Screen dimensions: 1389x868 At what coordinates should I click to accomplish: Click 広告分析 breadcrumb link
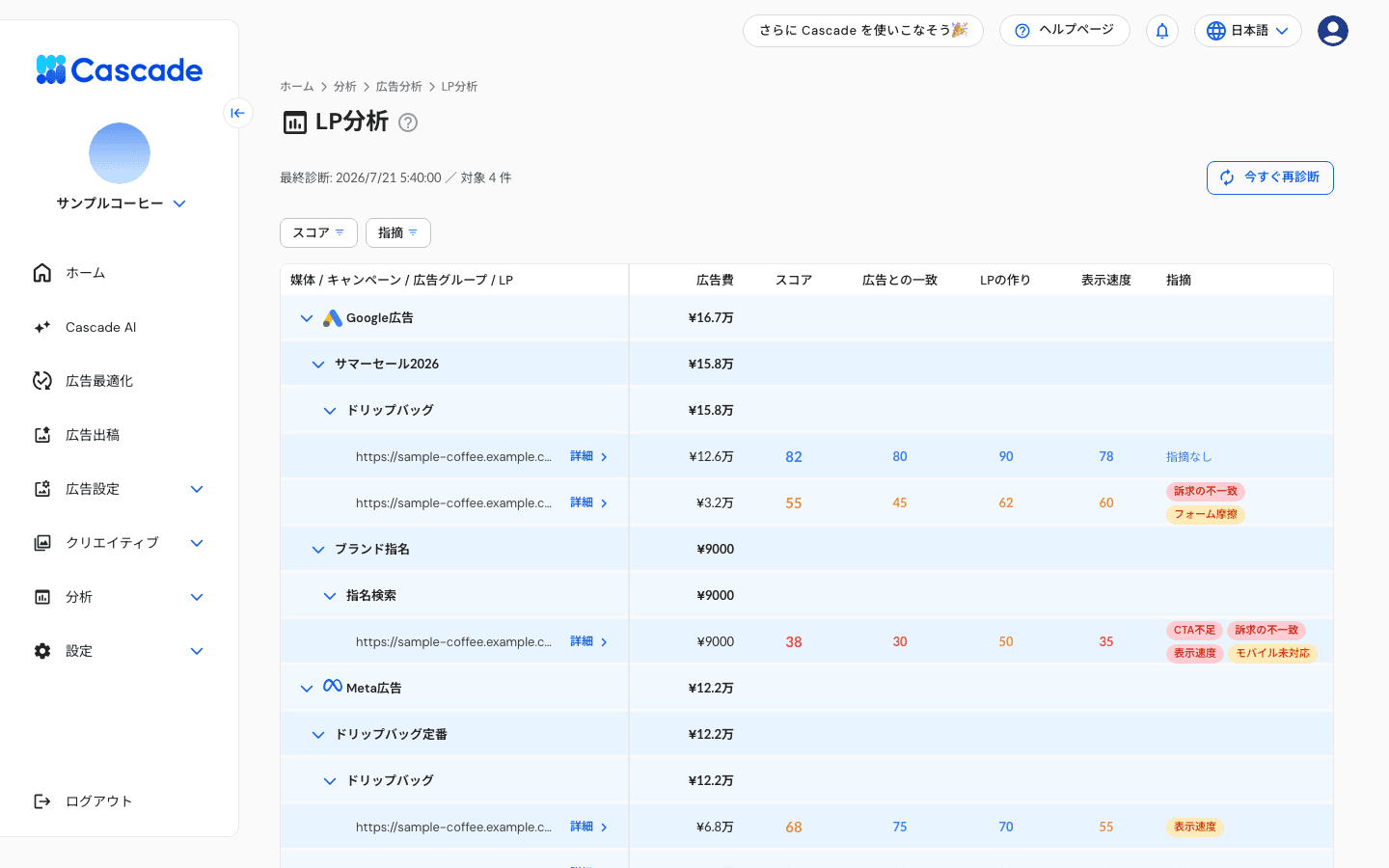[x=399, y=87]
